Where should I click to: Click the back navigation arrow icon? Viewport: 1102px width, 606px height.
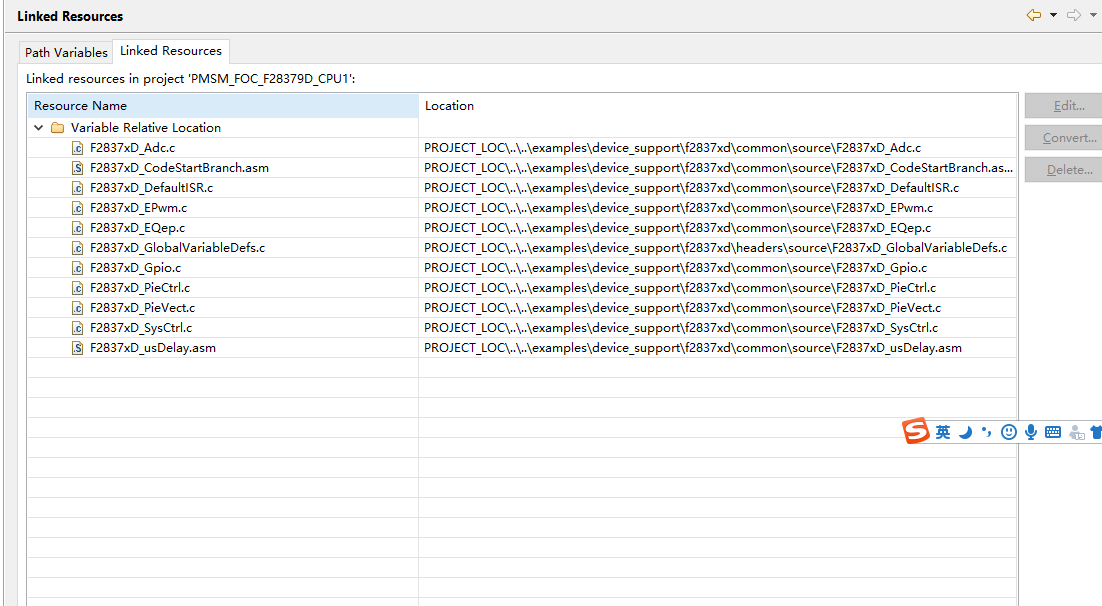point(1033,16)
